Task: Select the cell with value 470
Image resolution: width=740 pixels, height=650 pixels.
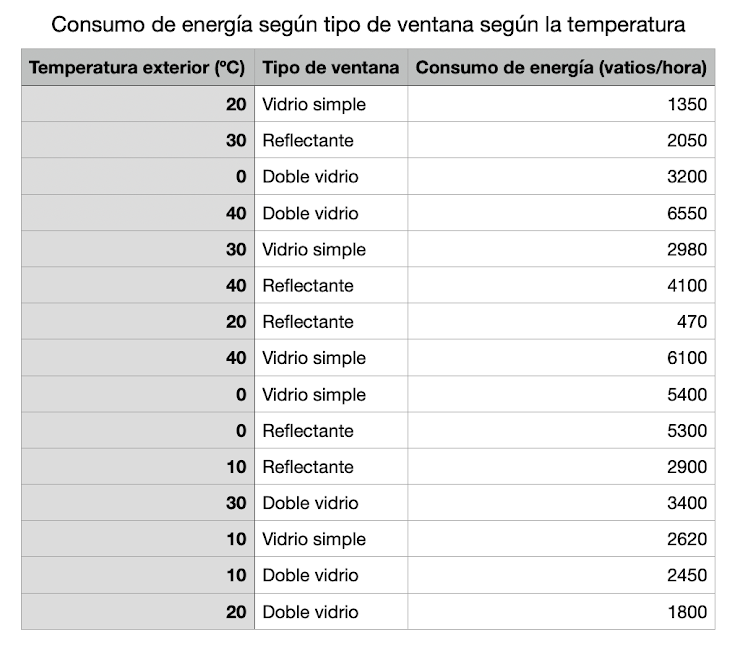Action: 561,321
